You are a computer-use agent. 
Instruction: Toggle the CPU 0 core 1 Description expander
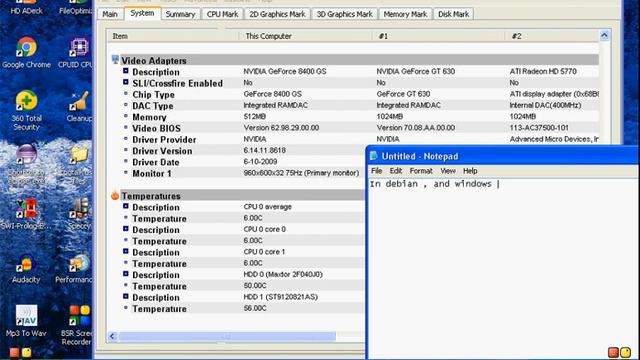click(126, 251)
